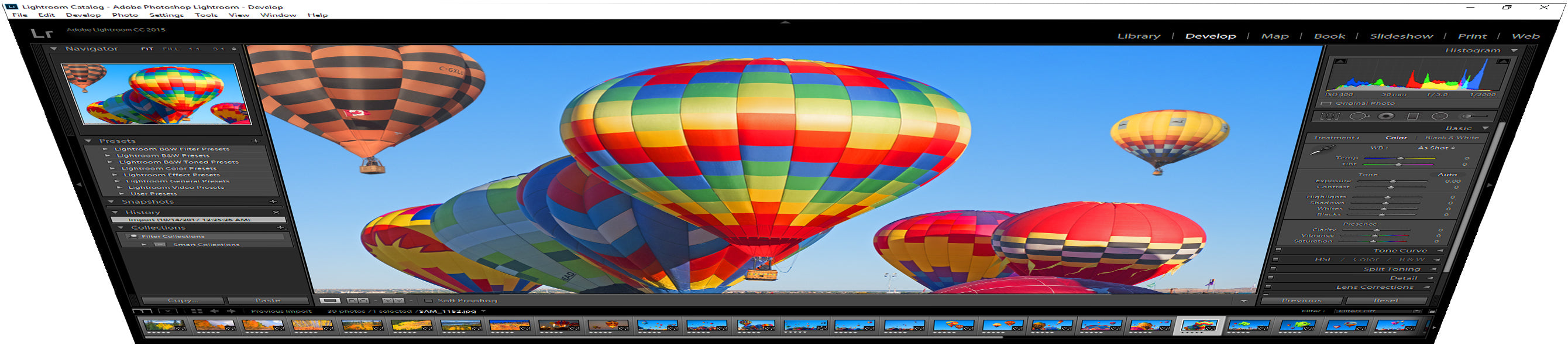Select the Graduated Filter tool
Screen dimensions: 1568x345
coord(1413,116)
